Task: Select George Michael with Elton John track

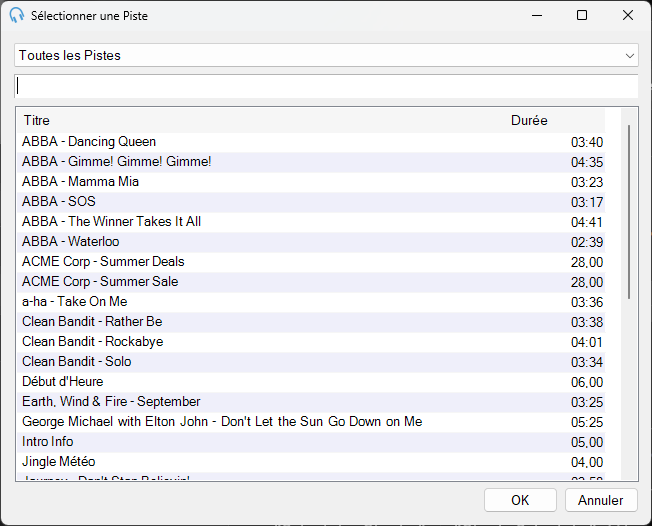Action: [x=311, y=422]
